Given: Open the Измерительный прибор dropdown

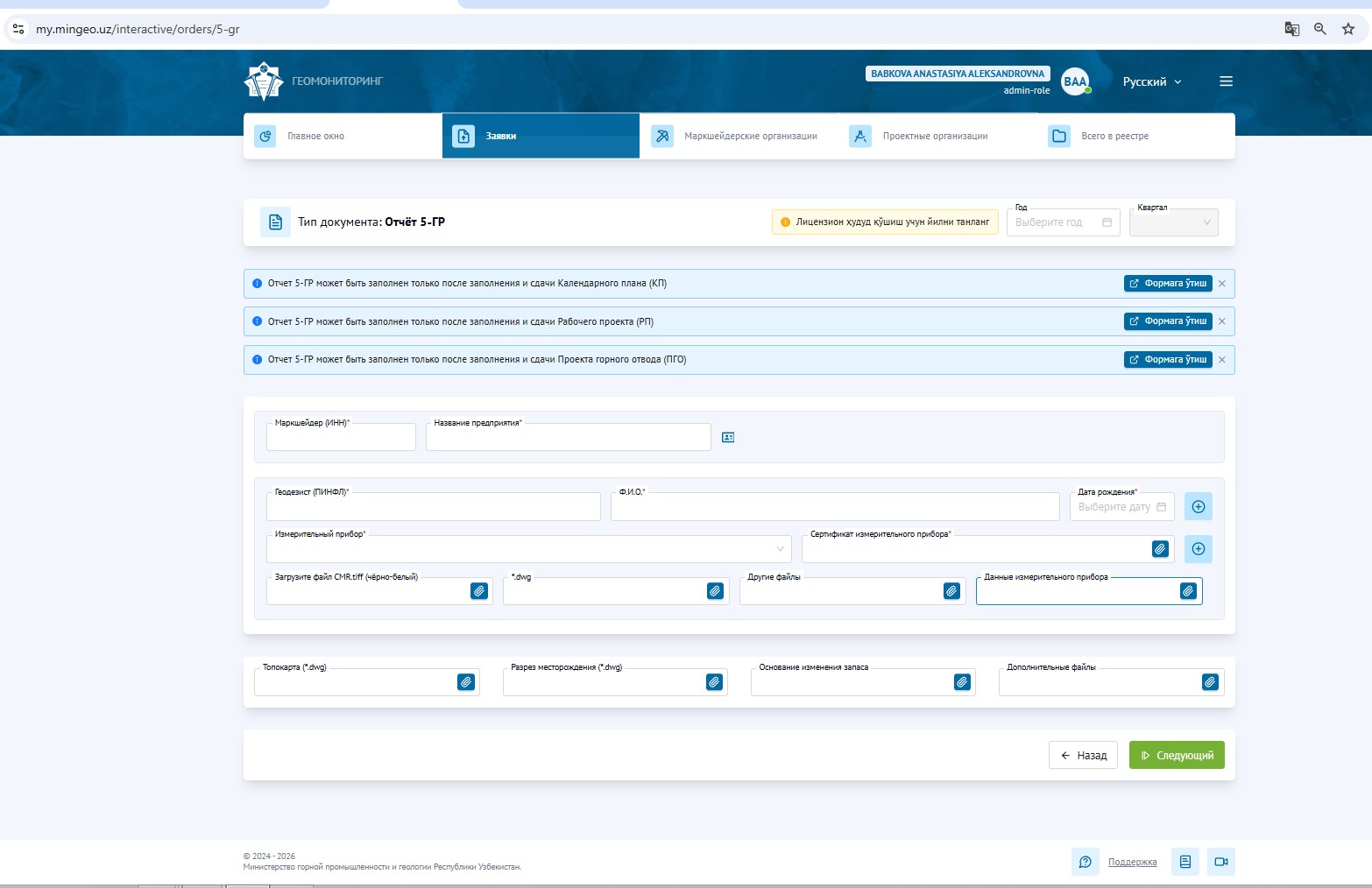Looking at the screenshot, I should [528, 549].
